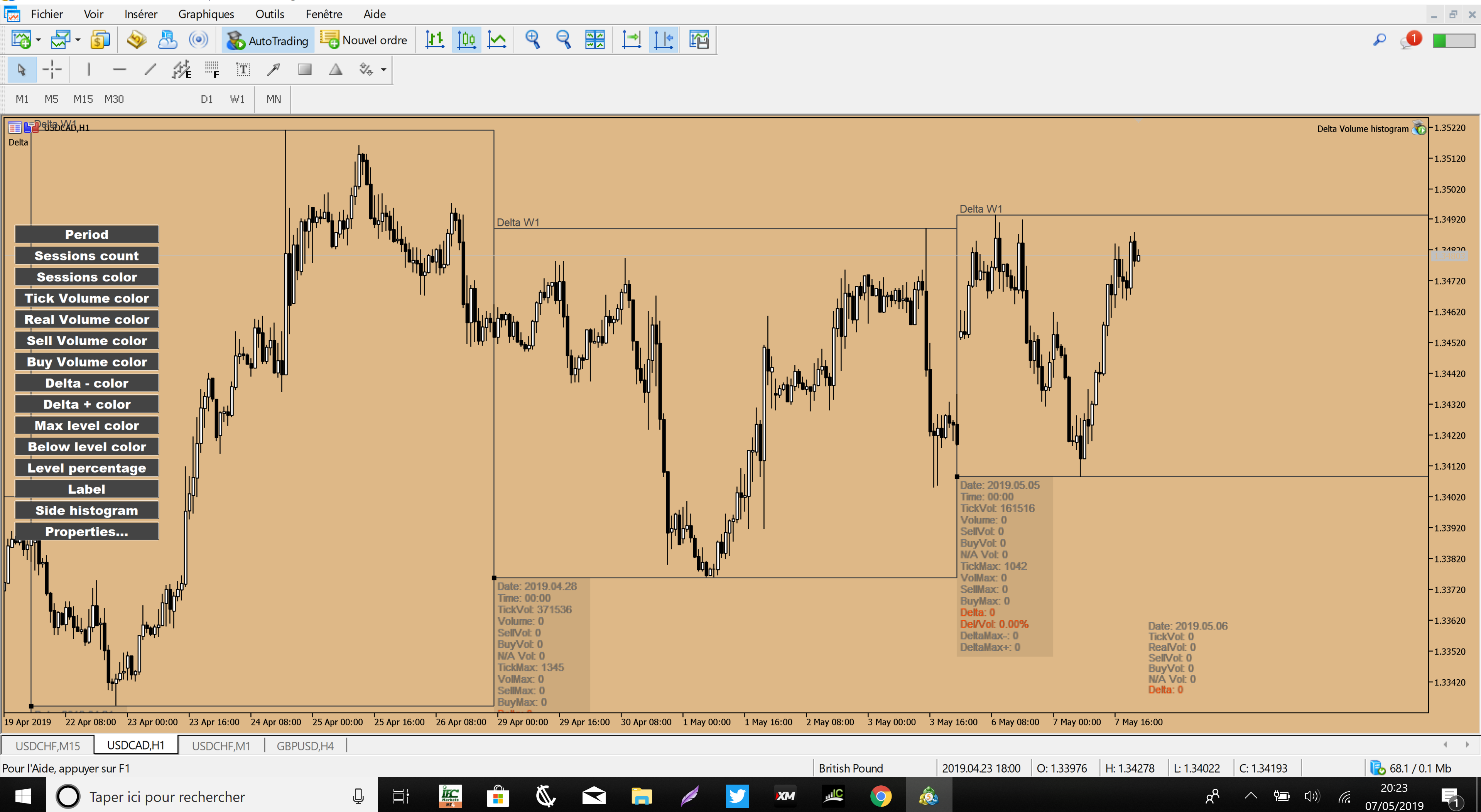Toggle the AutoTrading button
The height and width of the screenshot is (812, 1481).
(x=268, y=40)
